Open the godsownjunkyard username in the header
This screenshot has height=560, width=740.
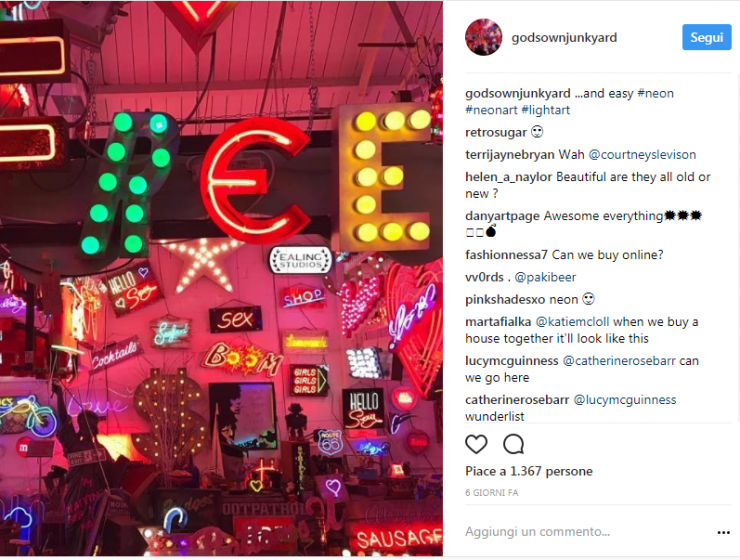564,38
